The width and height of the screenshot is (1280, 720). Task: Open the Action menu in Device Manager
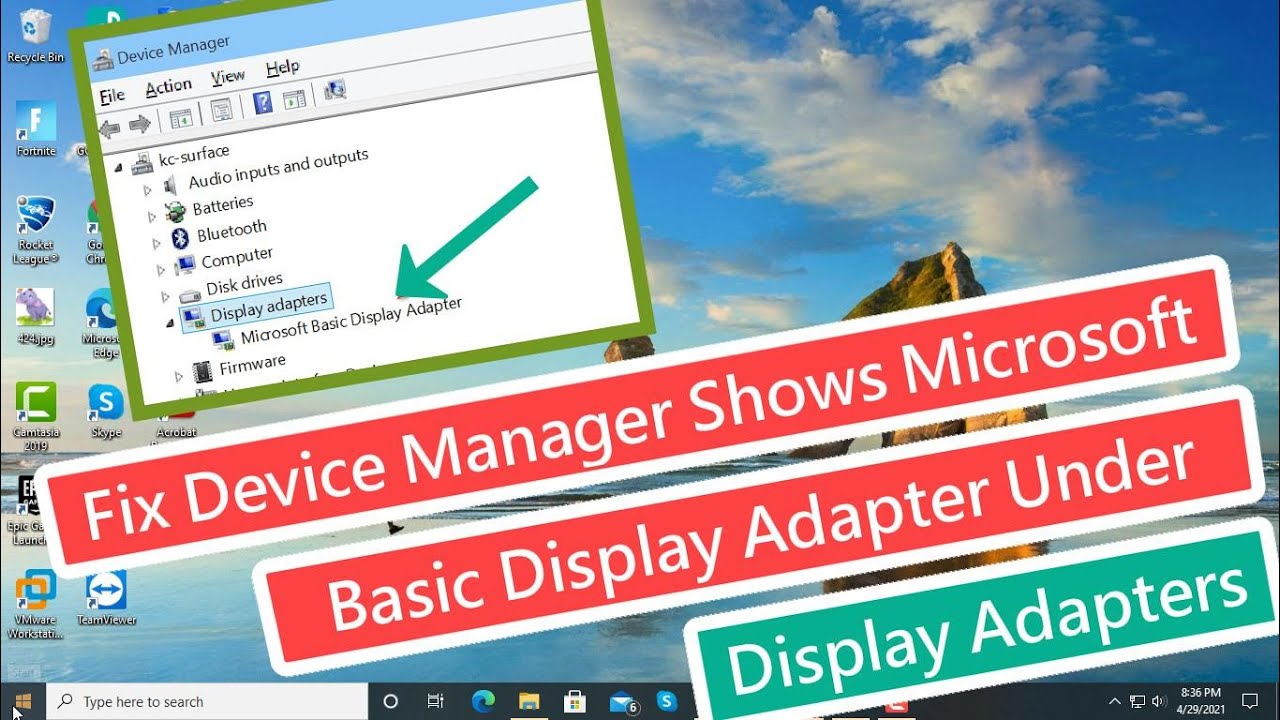[x=168, y=87]
